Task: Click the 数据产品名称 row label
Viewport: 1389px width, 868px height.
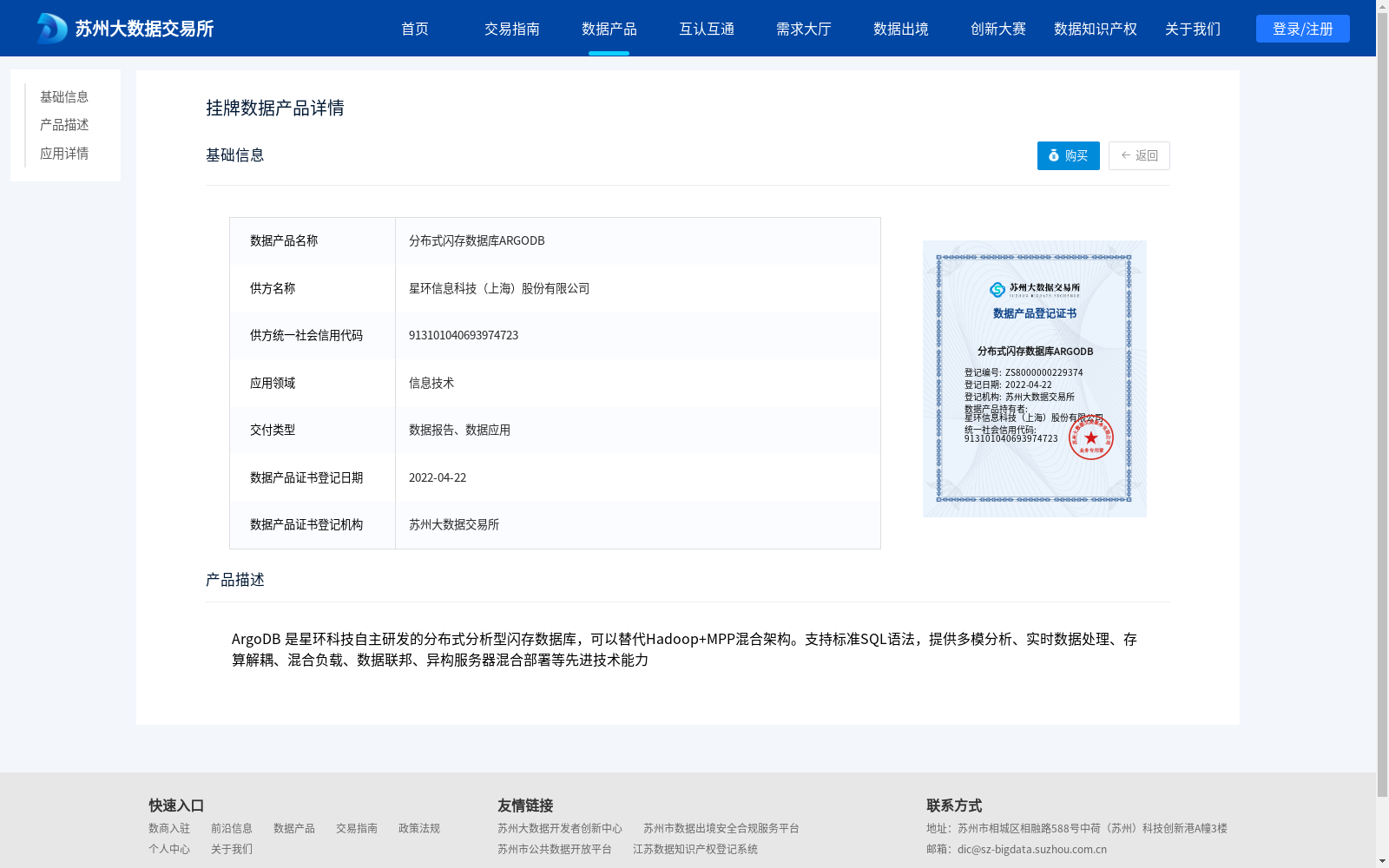Action: pos(284,240)
